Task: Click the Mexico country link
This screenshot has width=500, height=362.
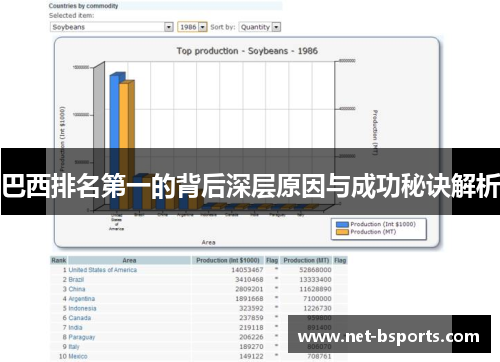Action: coord(78,356)
